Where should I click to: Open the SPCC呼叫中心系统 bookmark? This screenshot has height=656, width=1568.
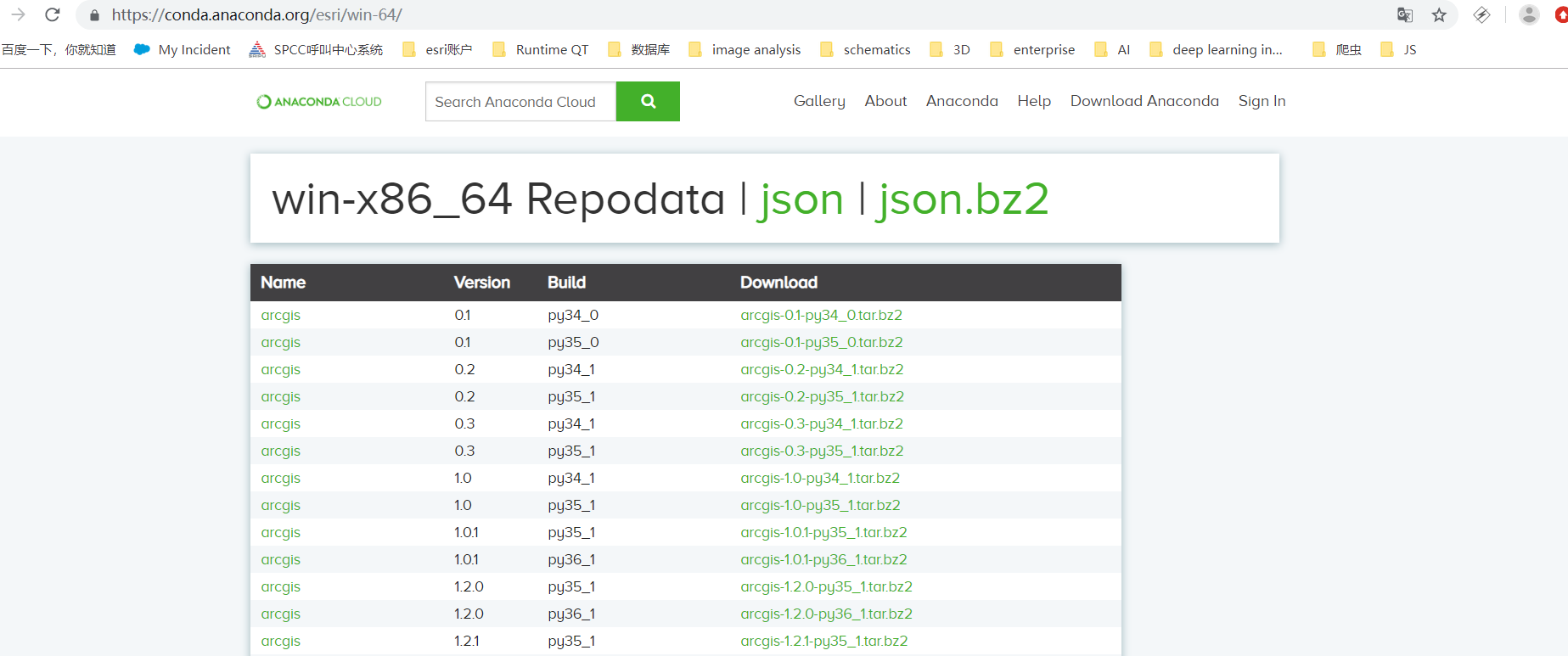(x=316, y=49)
